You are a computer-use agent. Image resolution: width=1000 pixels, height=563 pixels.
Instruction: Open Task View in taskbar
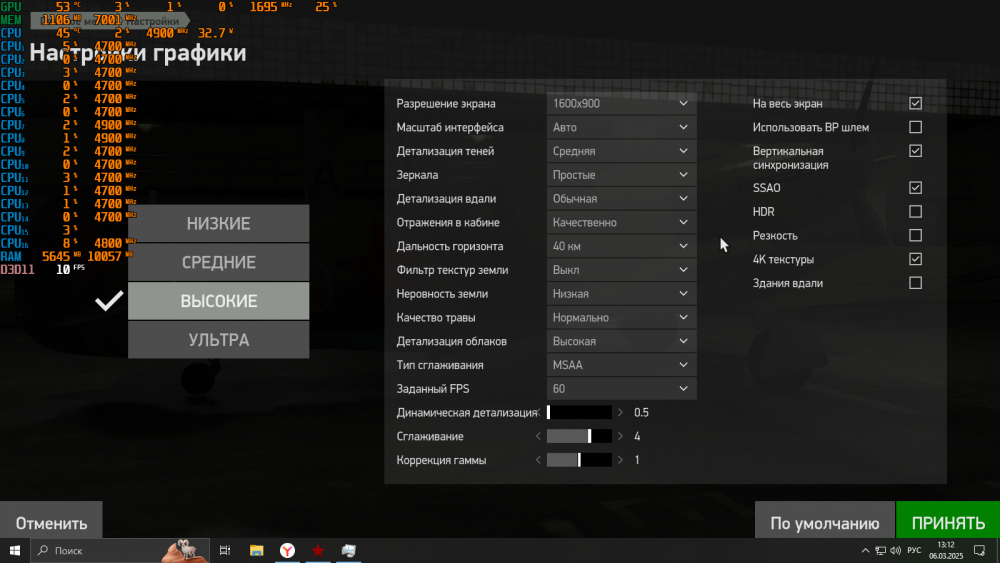pos(224,550)
